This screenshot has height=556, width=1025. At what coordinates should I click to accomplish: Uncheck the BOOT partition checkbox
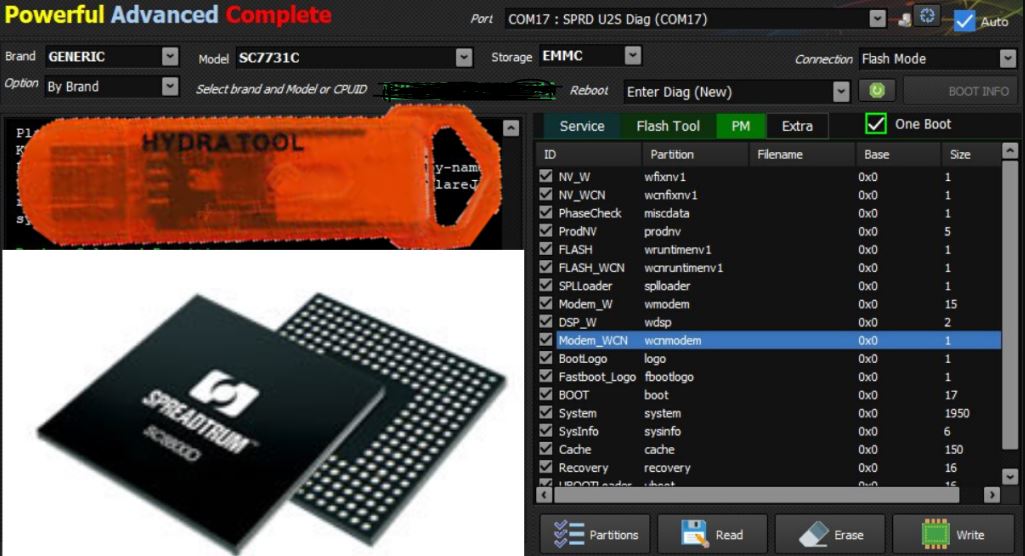coord(546,395)
